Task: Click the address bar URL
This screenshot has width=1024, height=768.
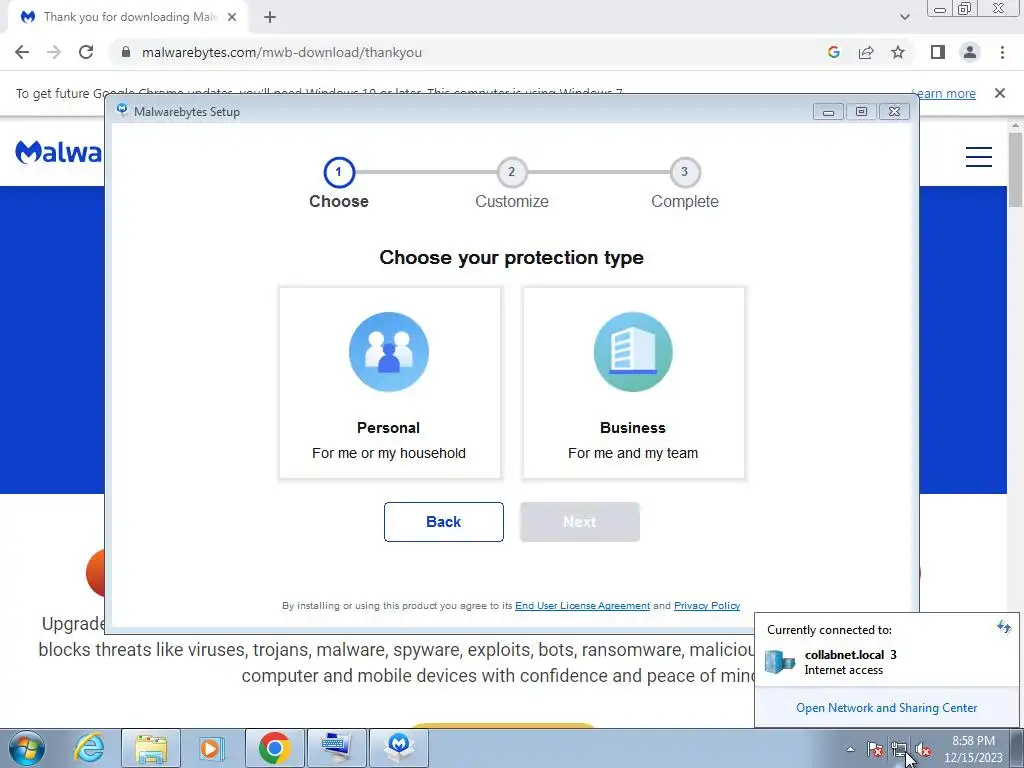Action: [281, 52]
